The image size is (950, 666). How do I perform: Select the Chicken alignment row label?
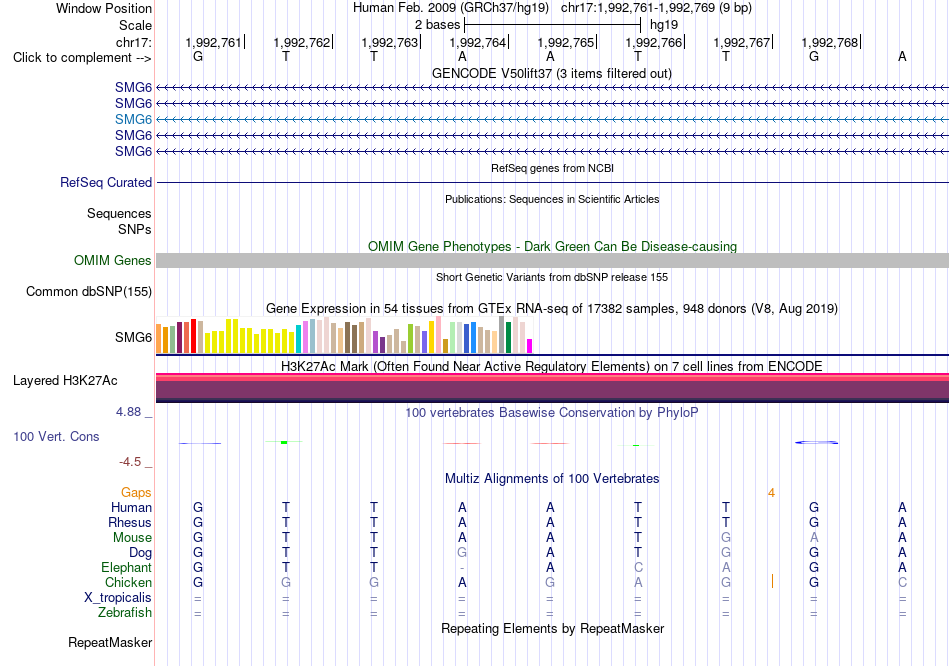coord(128,582)
